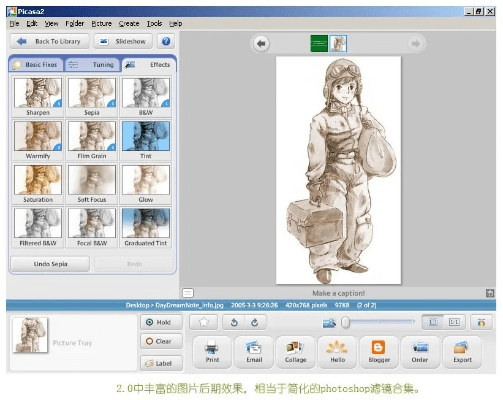Click the blue help question icon

(x=166, y=41)
